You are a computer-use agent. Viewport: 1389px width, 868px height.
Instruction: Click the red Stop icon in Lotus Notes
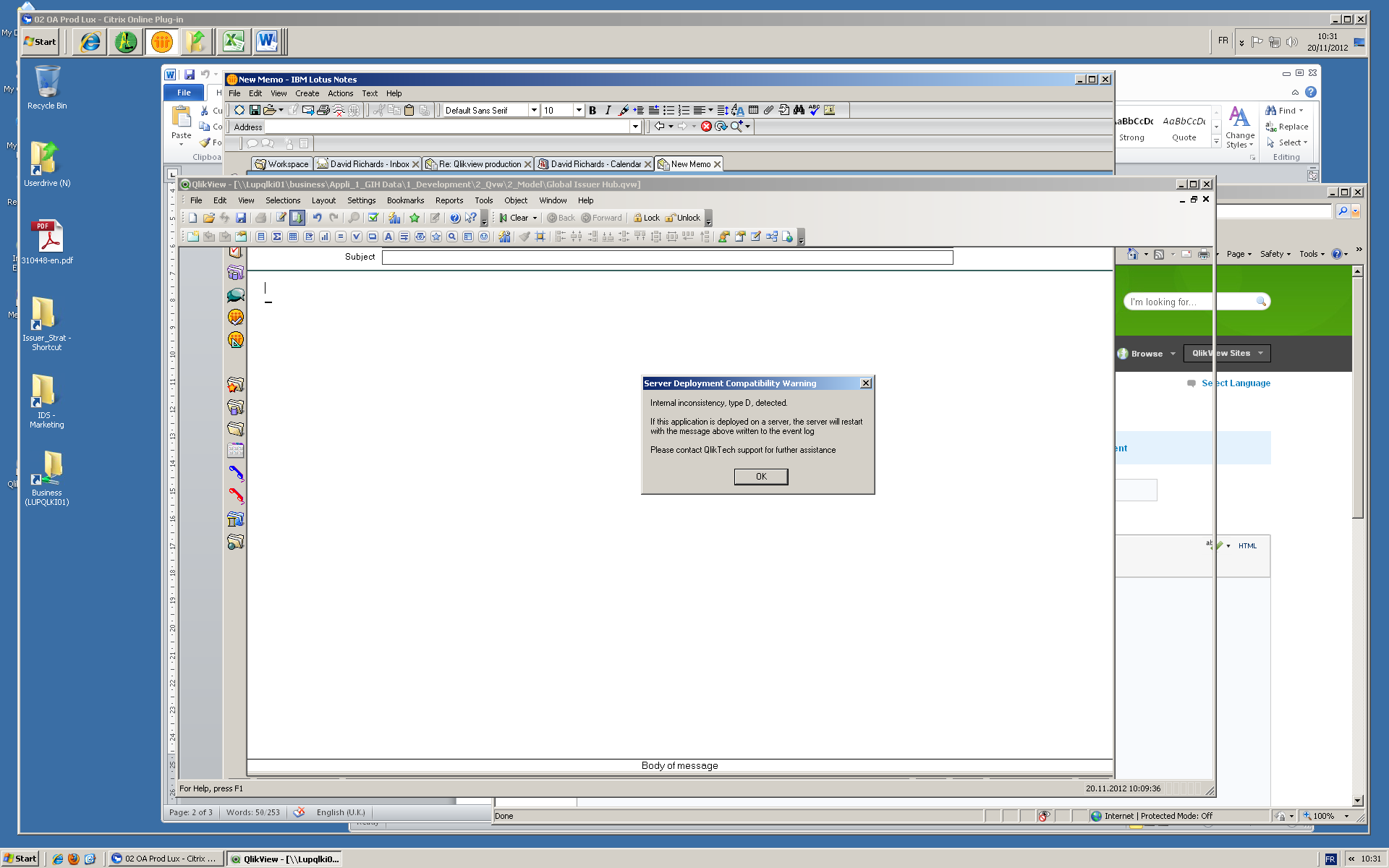click(x=706, y=127)
